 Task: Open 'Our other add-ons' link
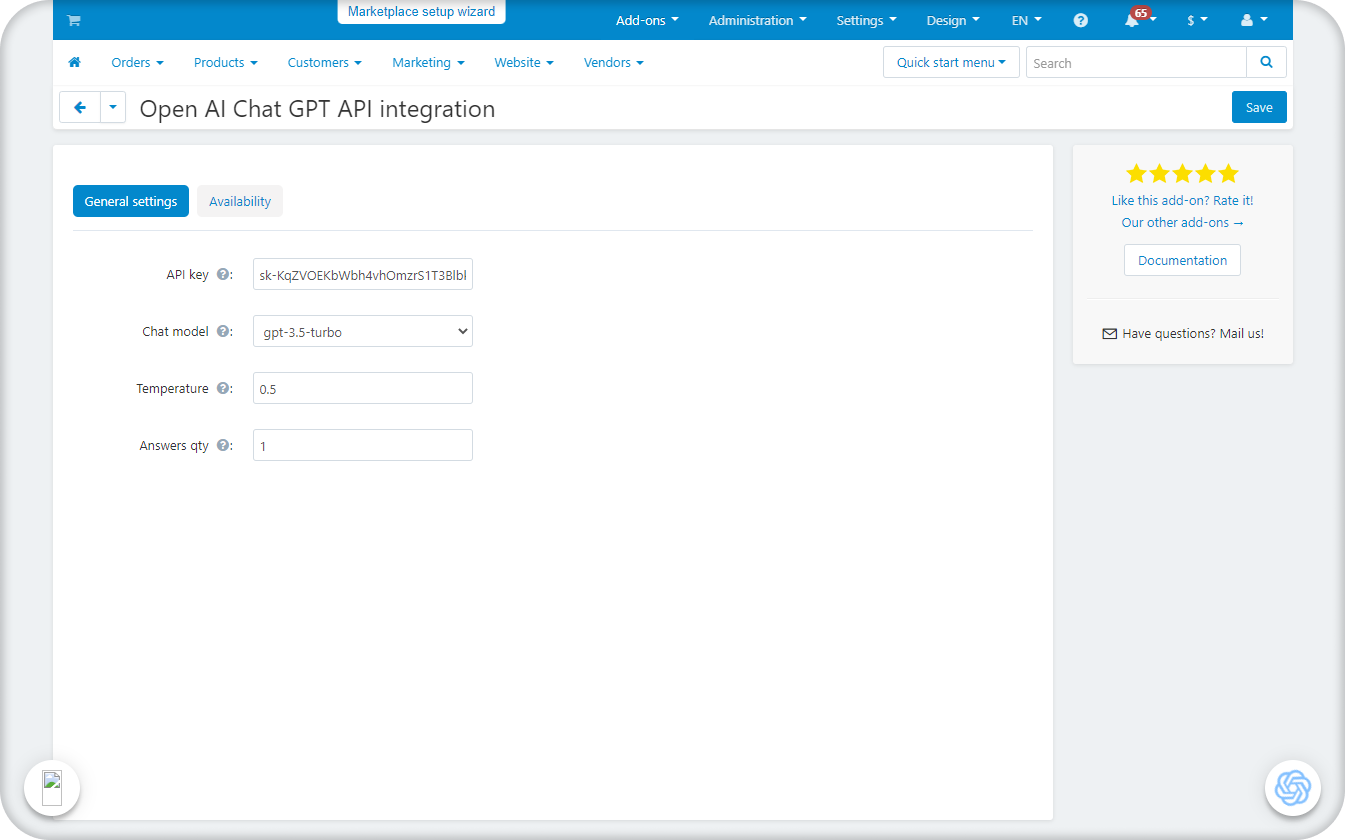point(1182,223)
